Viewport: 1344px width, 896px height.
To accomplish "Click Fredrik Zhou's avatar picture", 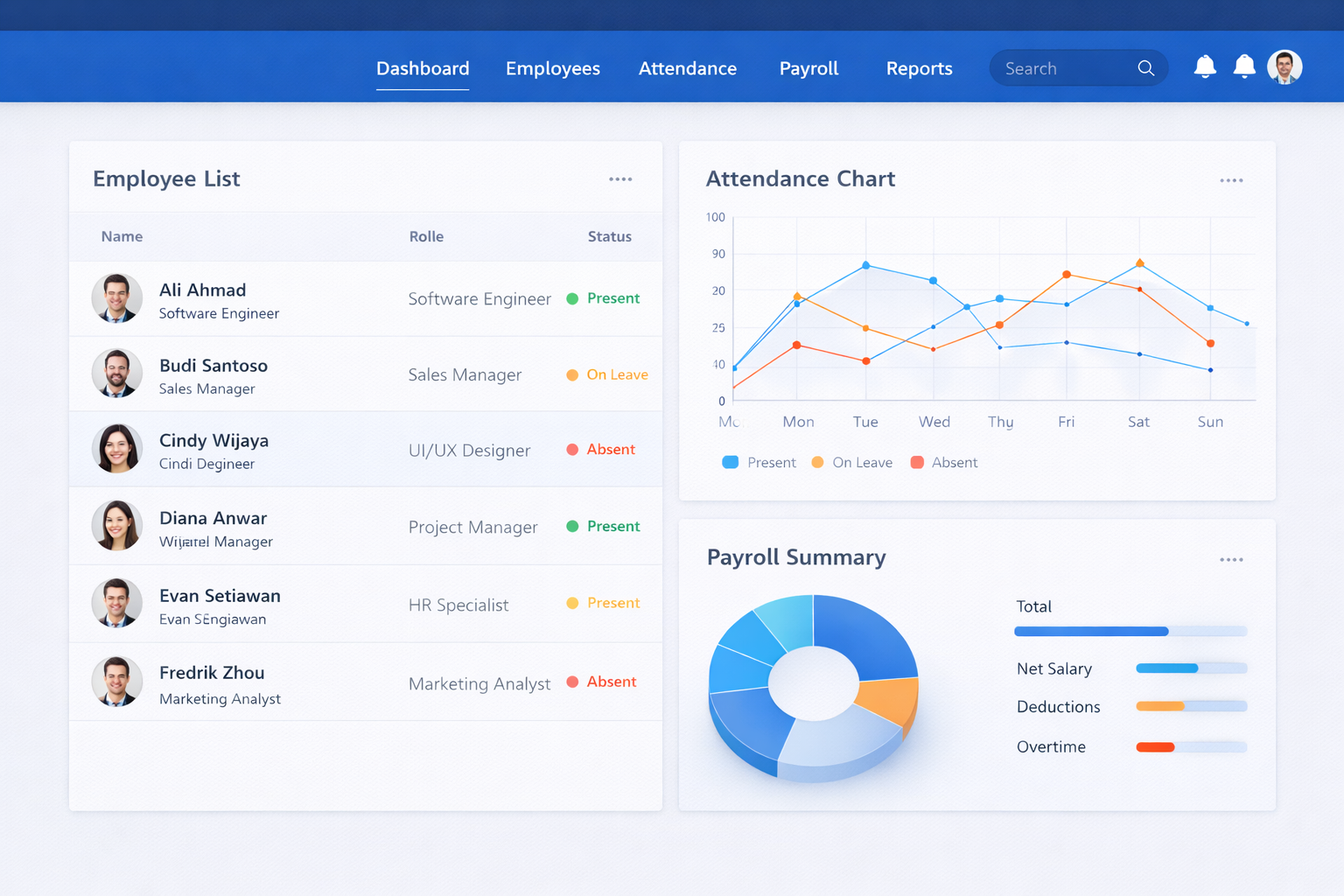I will point(117,682).
